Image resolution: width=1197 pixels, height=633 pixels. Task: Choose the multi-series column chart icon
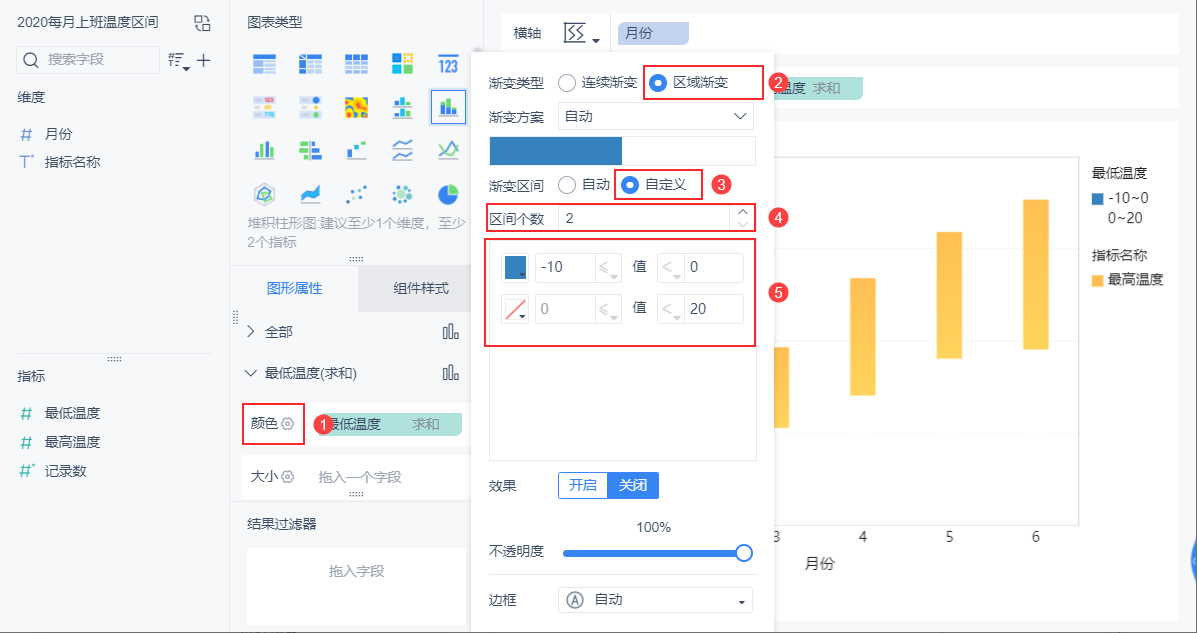(x=264, y=150)
